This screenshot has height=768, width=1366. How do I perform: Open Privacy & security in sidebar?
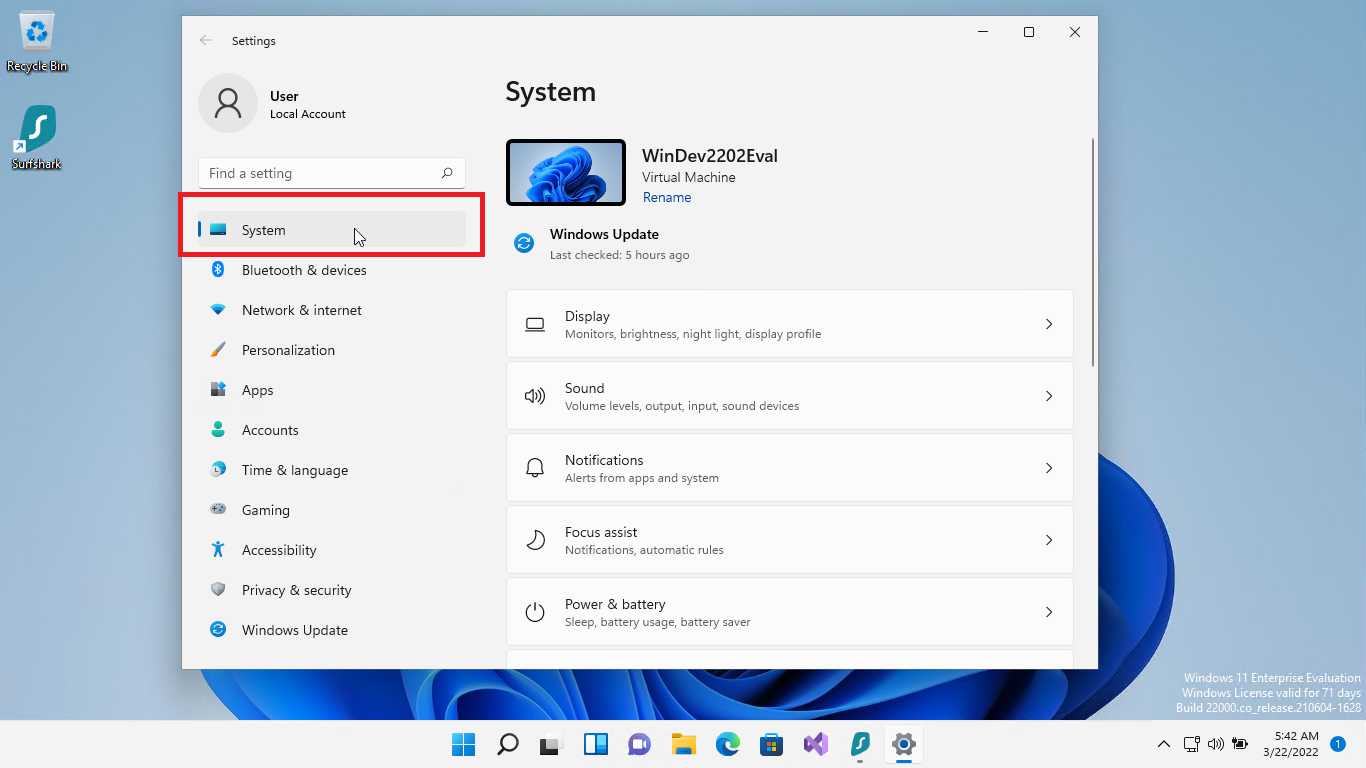point(332,590)
